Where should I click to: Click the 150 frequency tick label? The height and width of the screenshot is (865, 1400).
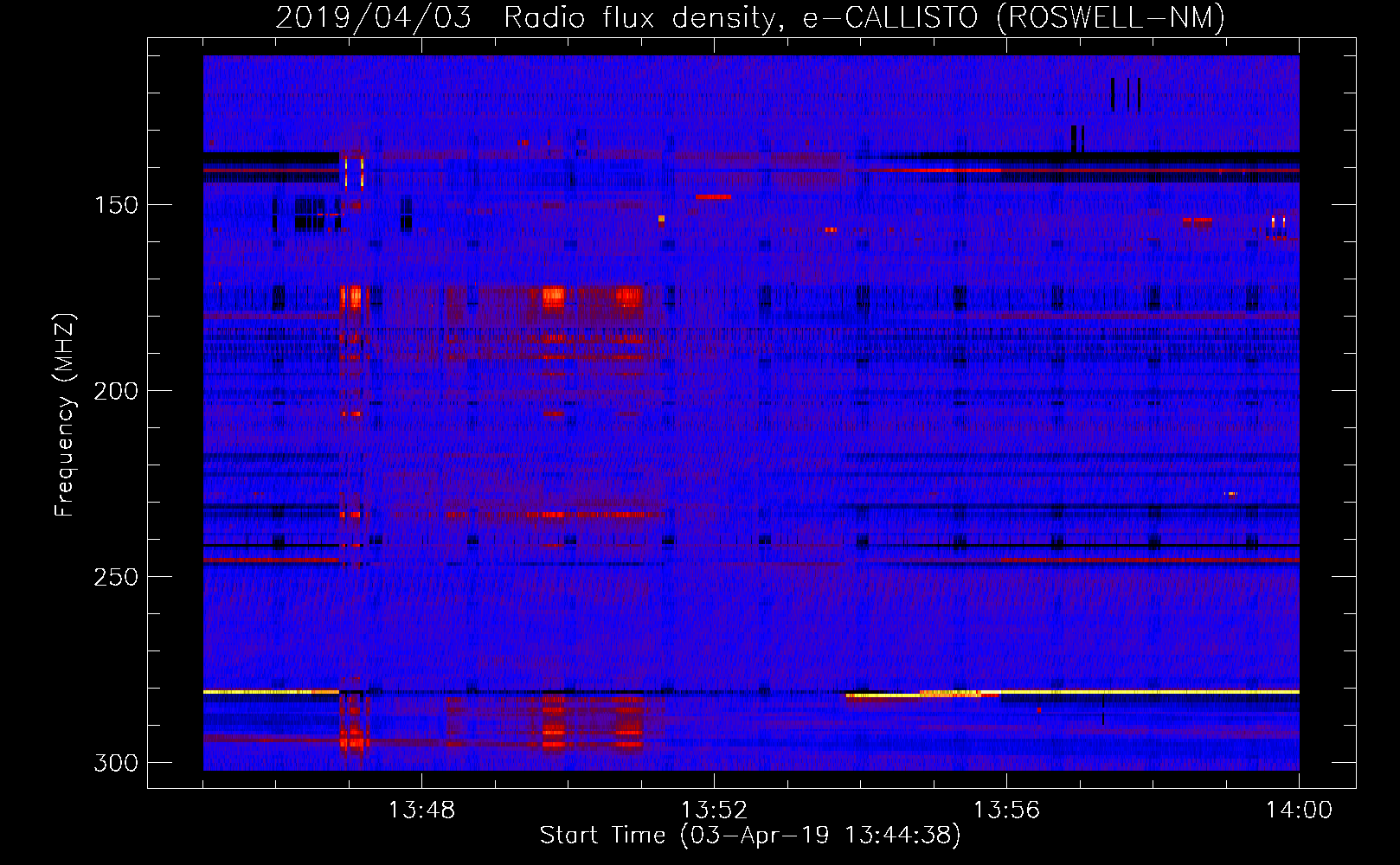click(116, 205)
